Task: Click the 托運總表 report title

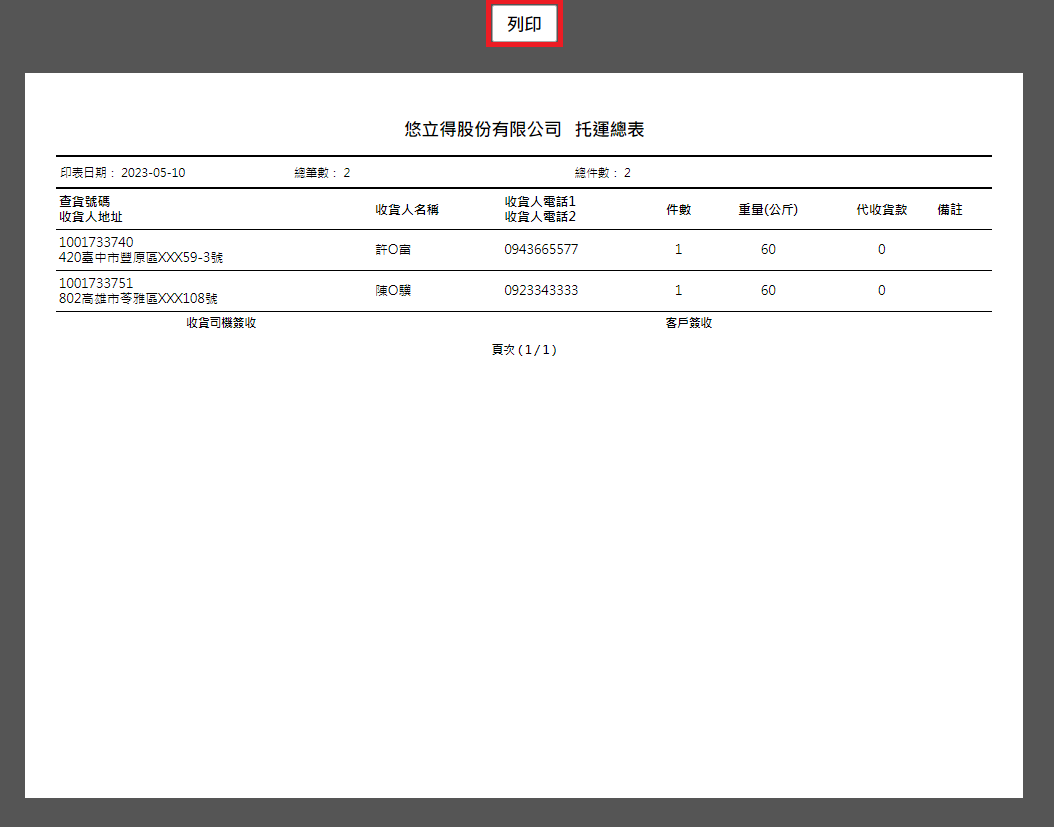Action: pos(609,130)
